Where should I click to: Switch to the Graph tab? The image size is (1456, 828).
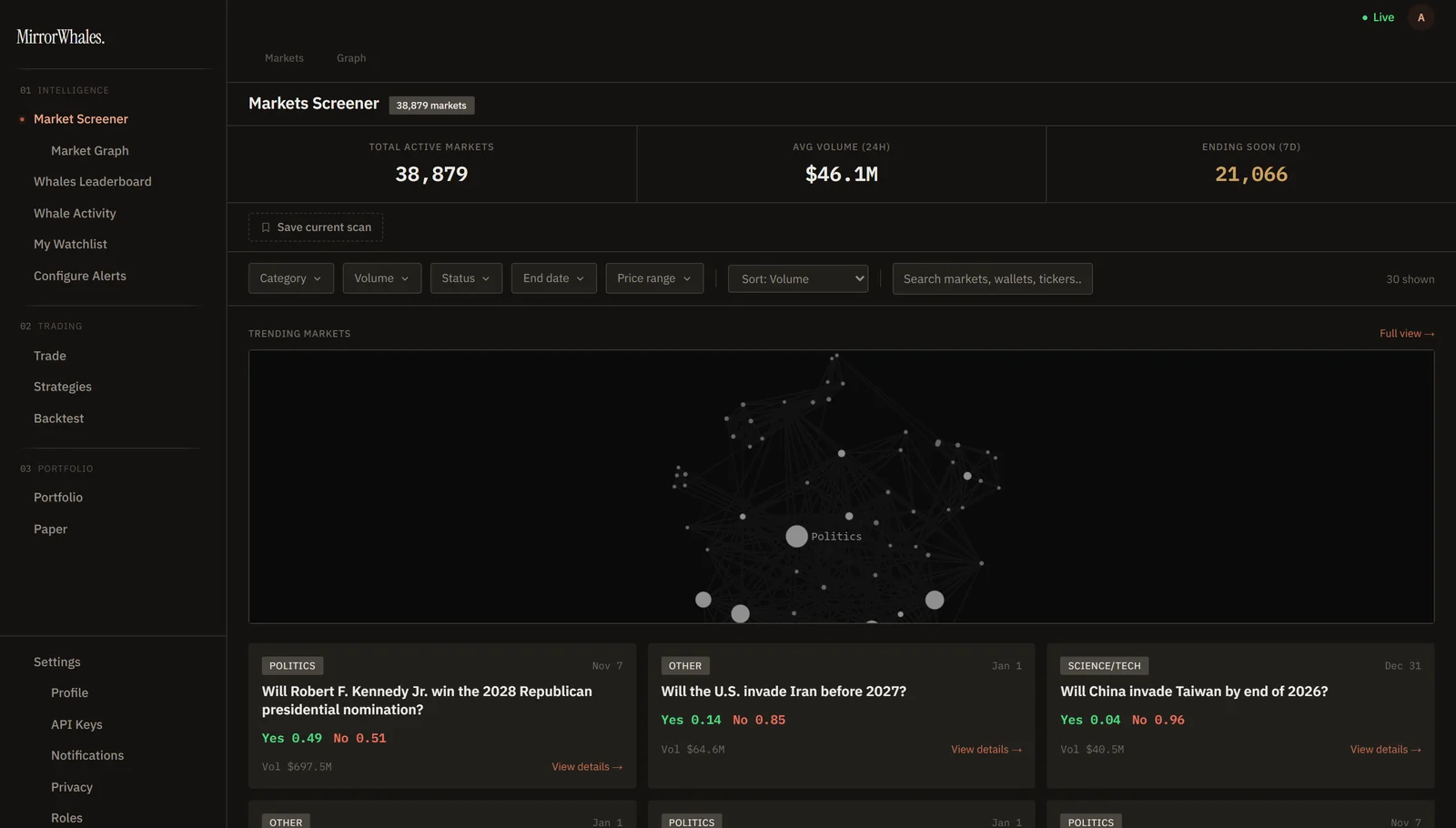[x=351, y=58]
